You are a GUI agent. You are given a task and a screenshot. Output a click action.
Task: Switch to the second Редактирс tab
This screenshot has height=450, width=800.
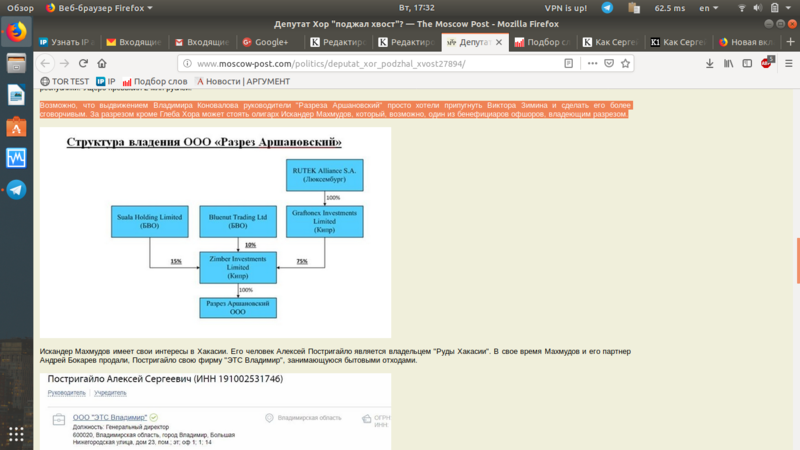pos(406,42)
